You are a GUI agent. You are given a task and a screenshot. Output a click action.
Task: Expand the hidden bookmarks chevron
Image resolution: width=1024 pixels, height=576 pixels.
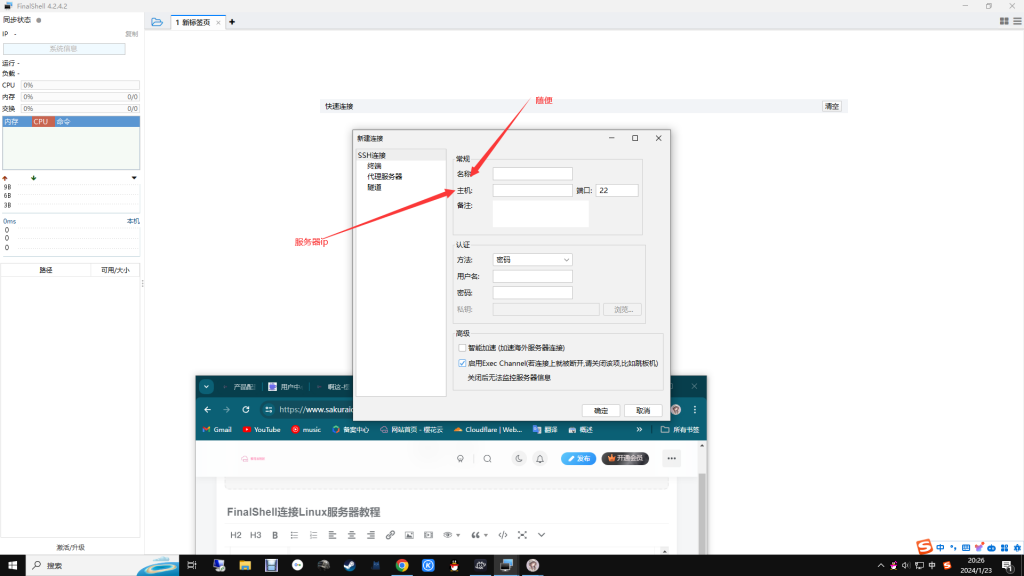[x=639, y=429]
